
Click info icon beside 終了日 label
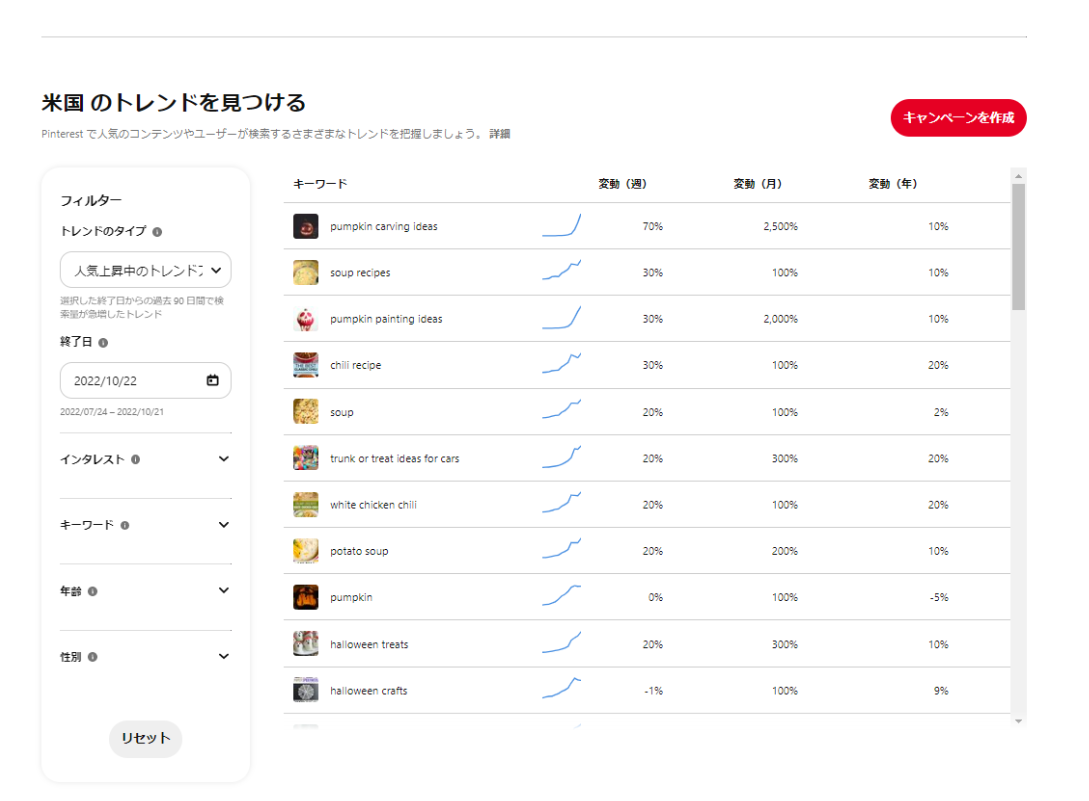(103, 342)
